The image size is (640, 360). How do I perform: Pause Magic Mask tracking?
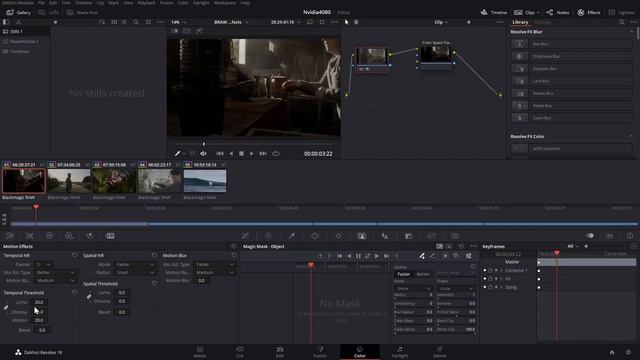click(358, 256)
